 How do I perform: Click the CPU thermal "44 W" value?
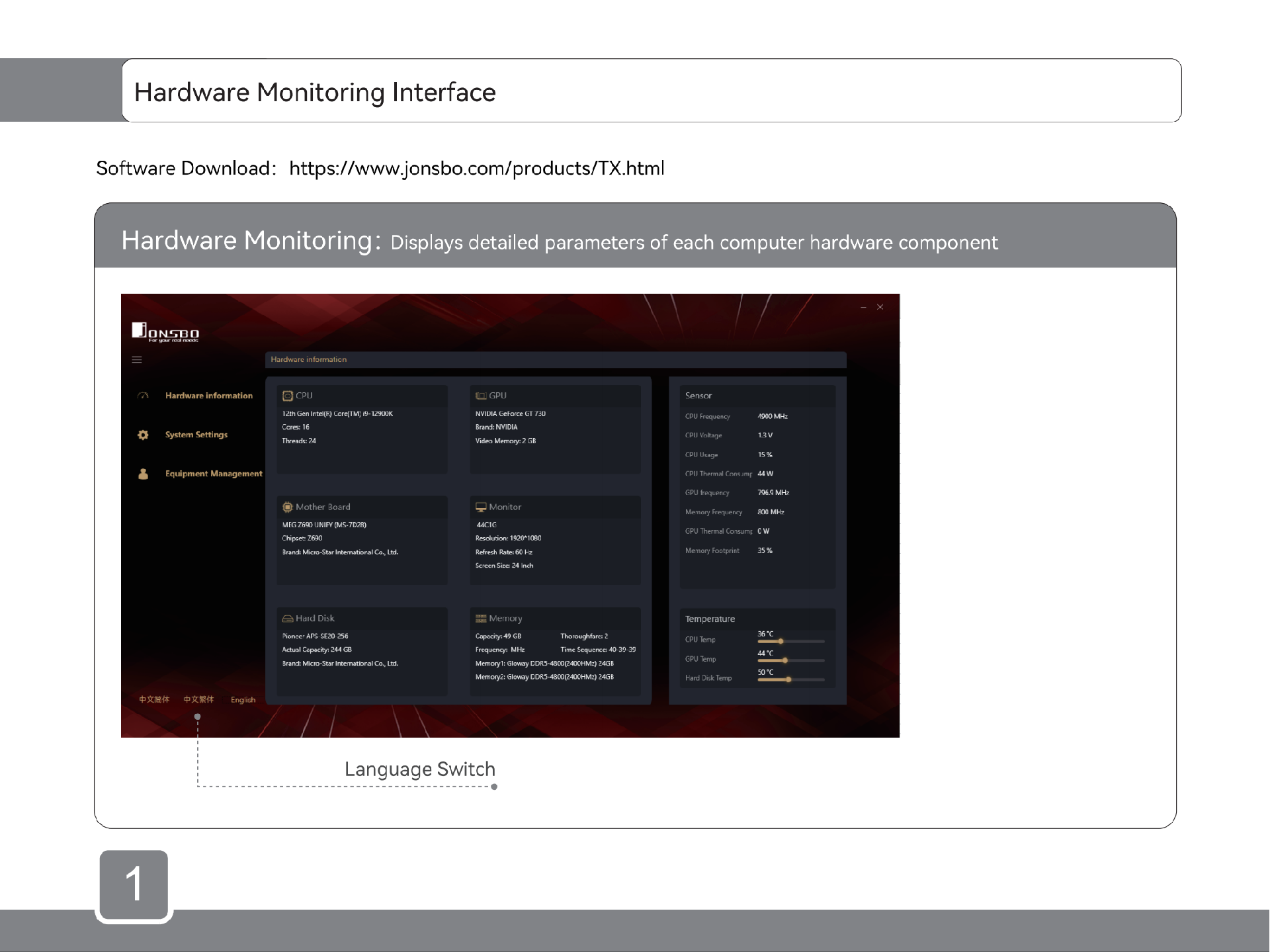[765, 474]
